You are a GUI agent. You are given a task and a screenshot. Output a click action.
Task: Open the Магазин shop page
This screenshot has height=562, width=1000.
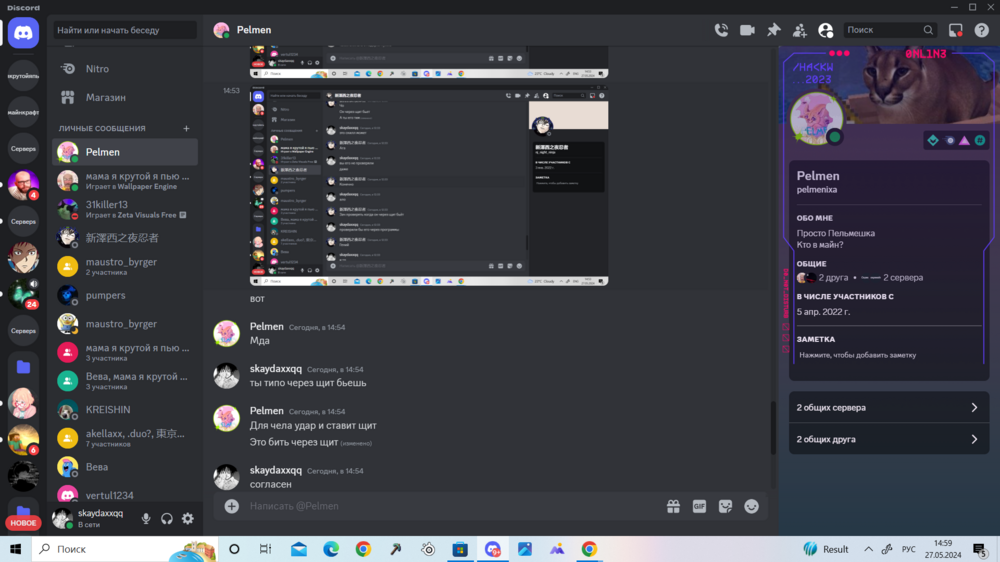124,98
